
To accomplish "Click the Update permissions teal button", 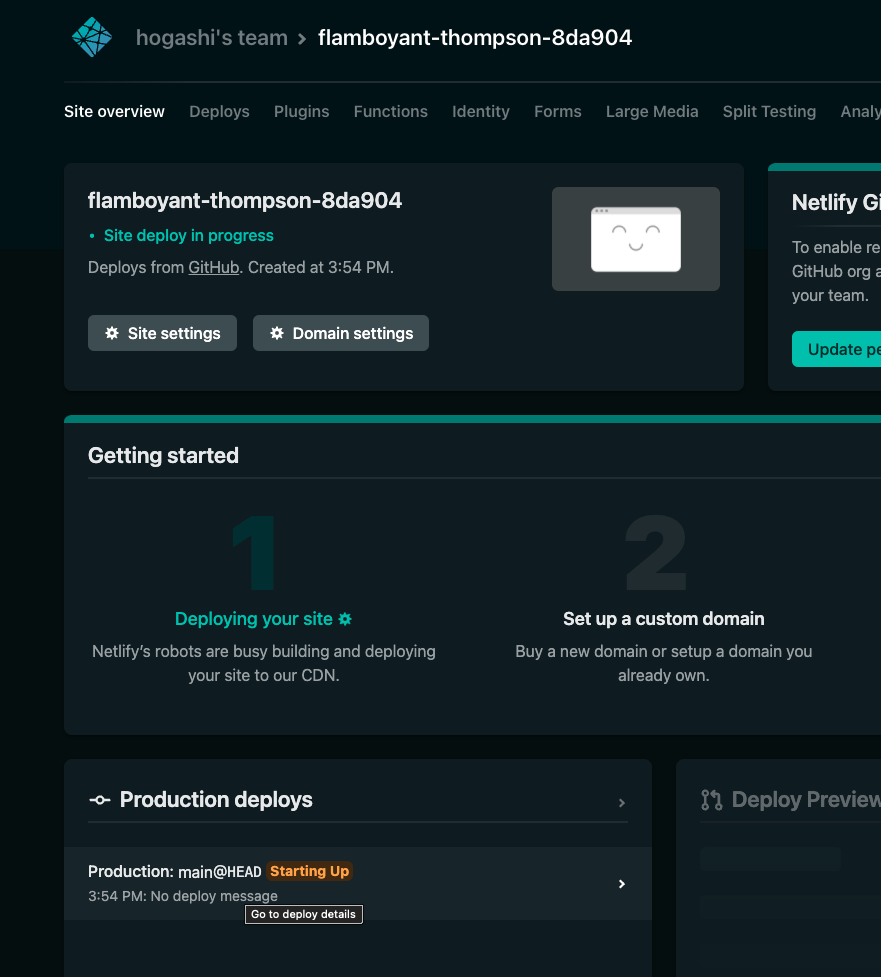I will [836, 349].
